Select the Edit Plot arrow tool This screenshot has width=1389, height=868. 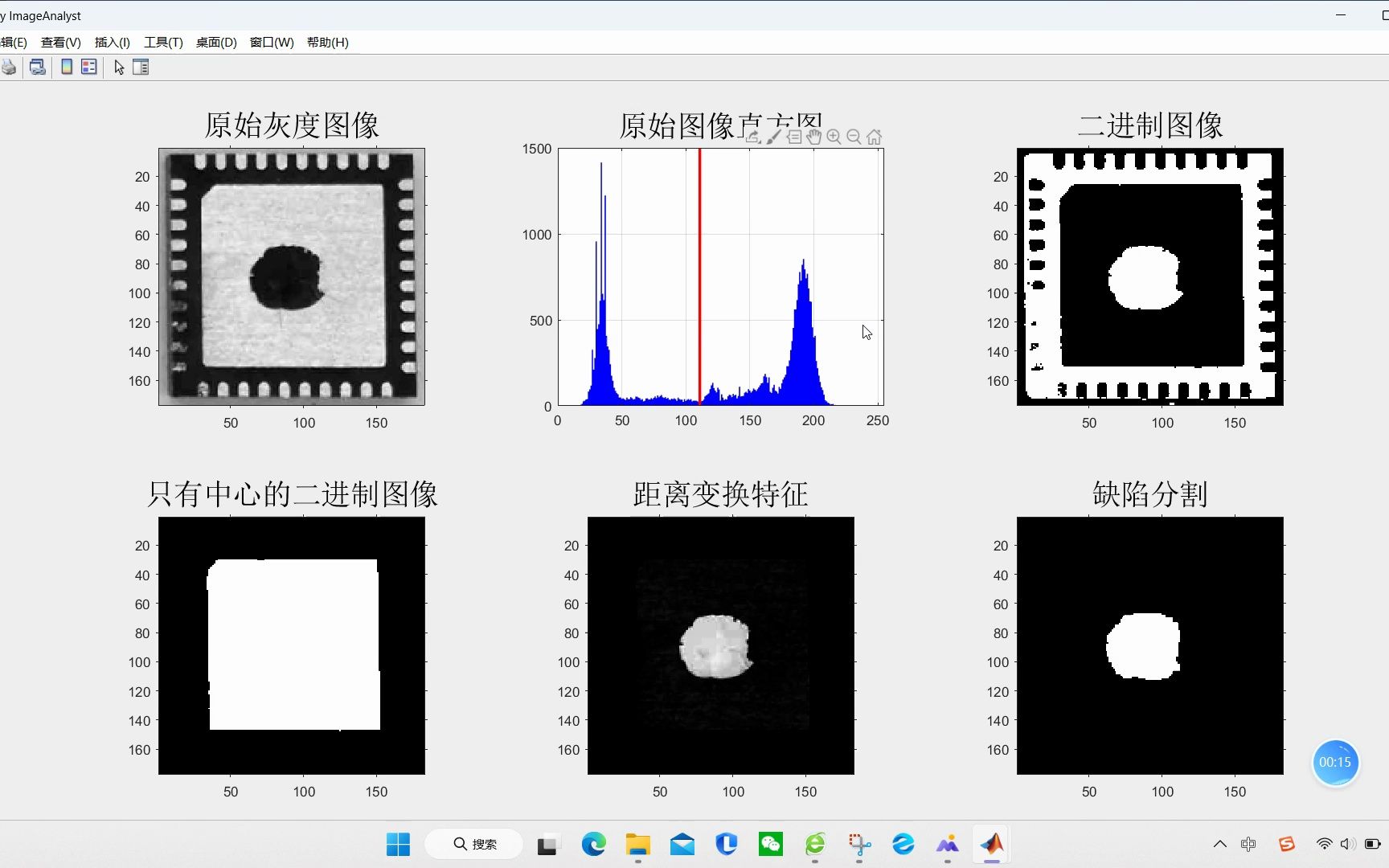(x=119, y=68)
